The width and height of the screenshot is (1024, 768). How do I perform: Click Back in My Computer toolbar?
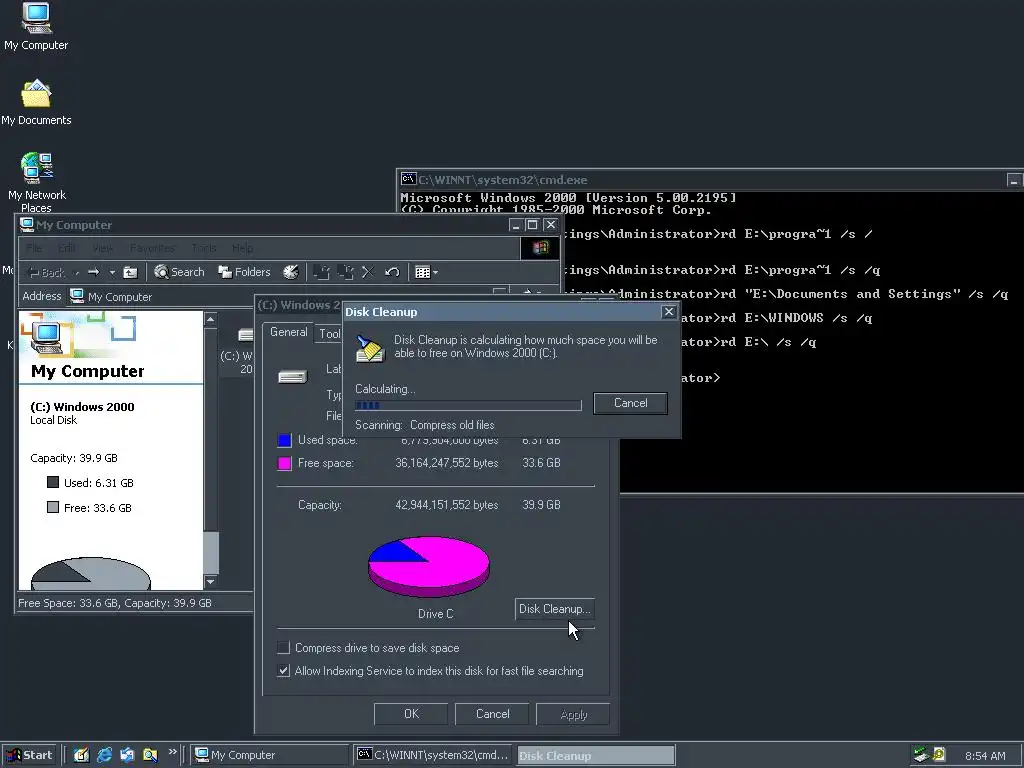47,272
